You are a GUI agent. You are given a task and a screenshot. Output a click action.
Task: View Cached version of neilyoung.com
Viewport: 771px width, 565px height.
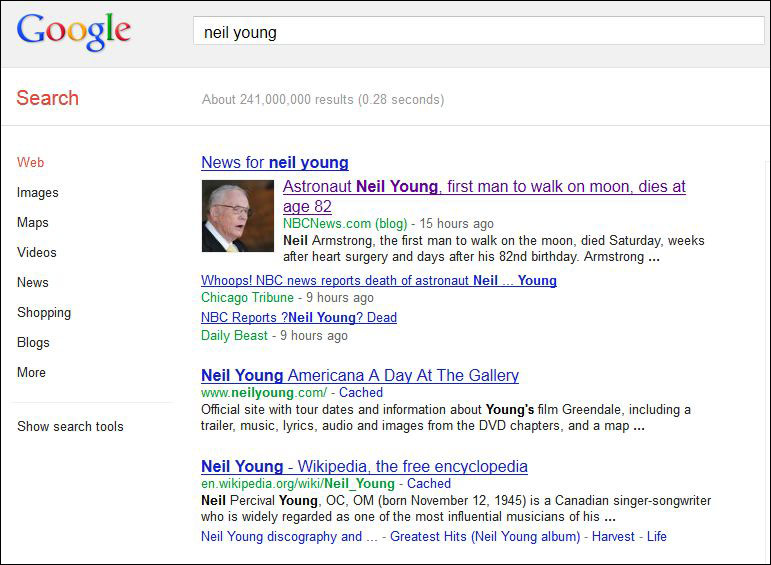[361, 392]
